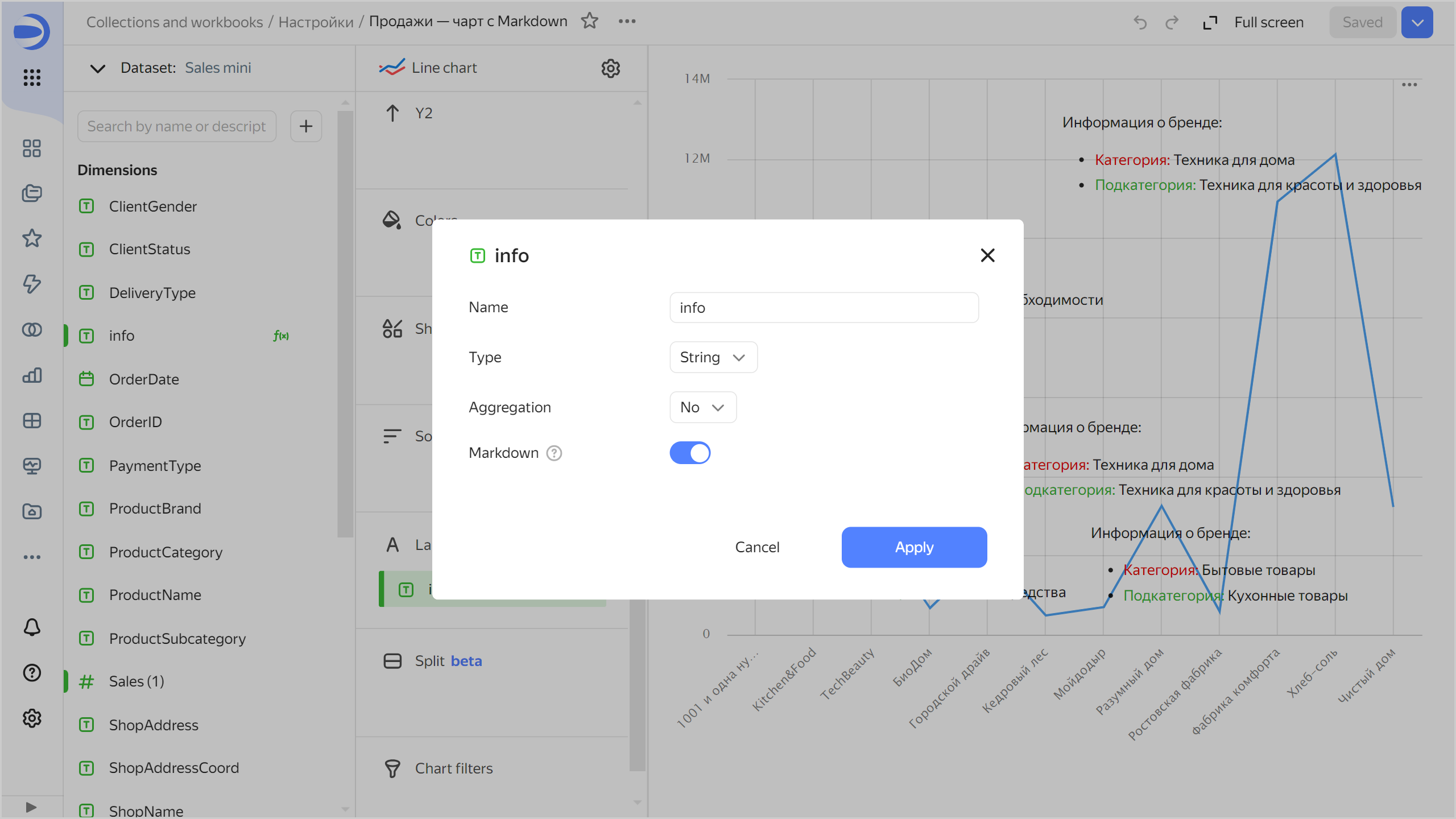Click the Name input field

click(x=824, y=308)
